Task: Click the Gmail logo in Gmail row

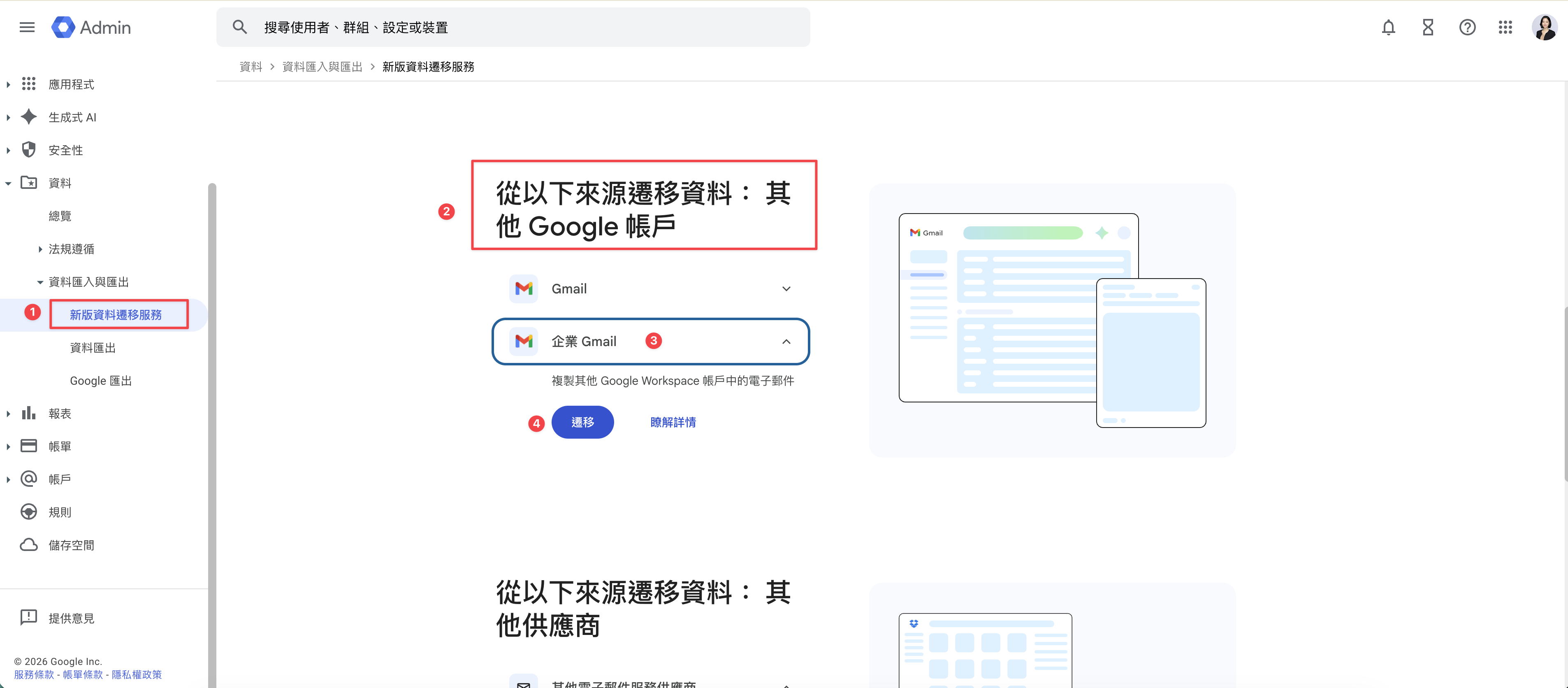Action: tap(524, 288)
